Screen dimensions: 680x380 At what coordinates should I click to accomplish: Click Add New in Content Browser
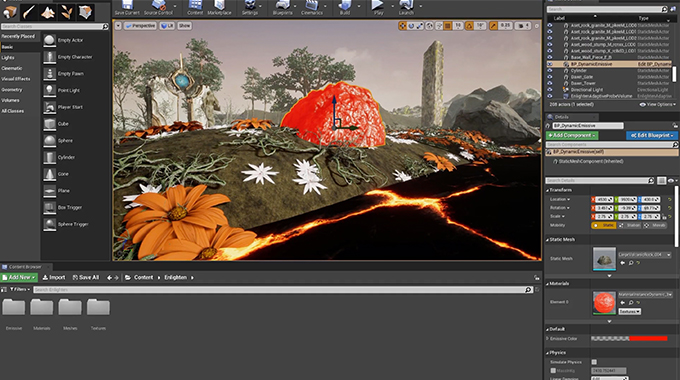[x=19, y=277]
